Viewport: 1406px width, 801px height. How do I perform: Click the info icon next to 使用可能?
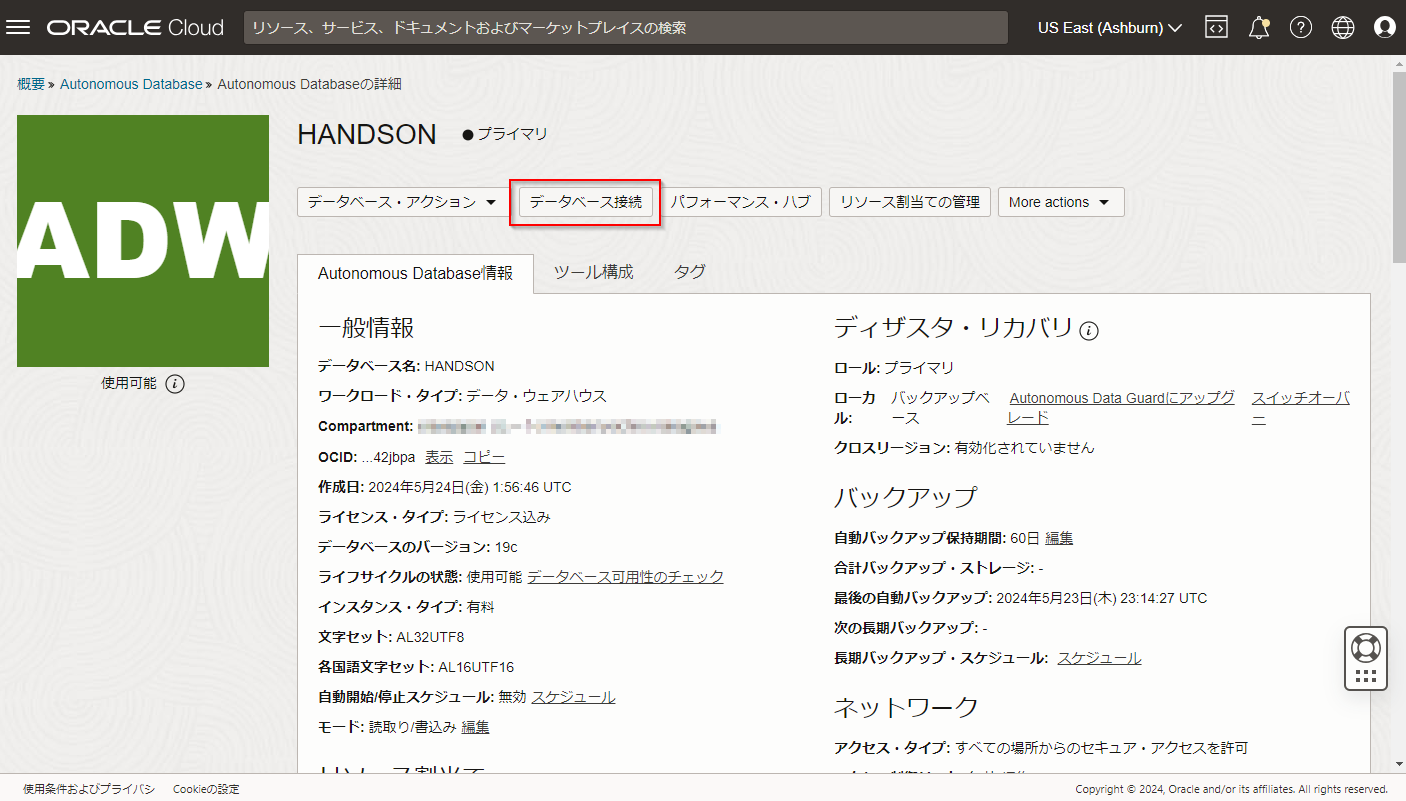(x=175, y=384)
